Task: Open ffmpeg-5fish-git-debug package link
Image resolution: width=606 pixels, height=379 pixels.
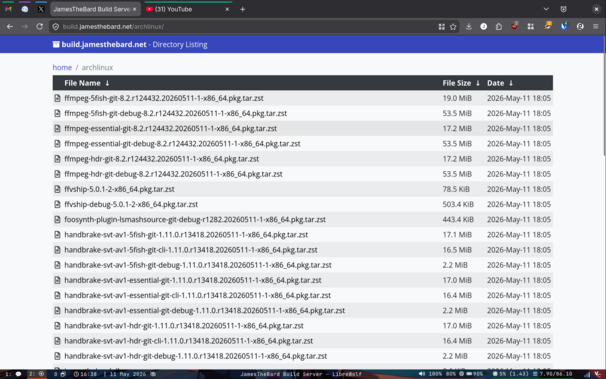Action: click(175, 113)
